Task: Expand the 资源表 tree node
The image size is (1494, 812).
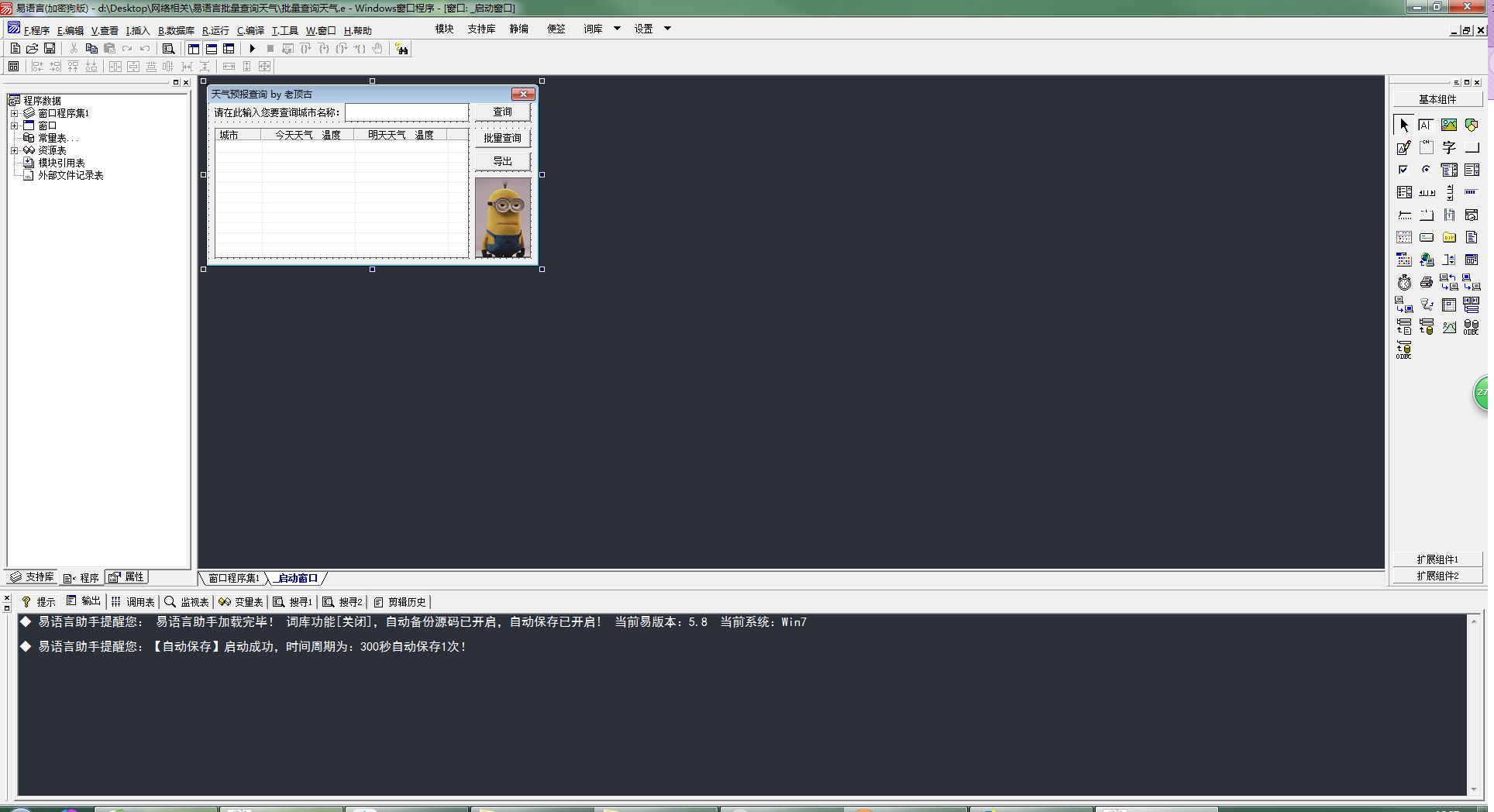Action: coord(14,150)
